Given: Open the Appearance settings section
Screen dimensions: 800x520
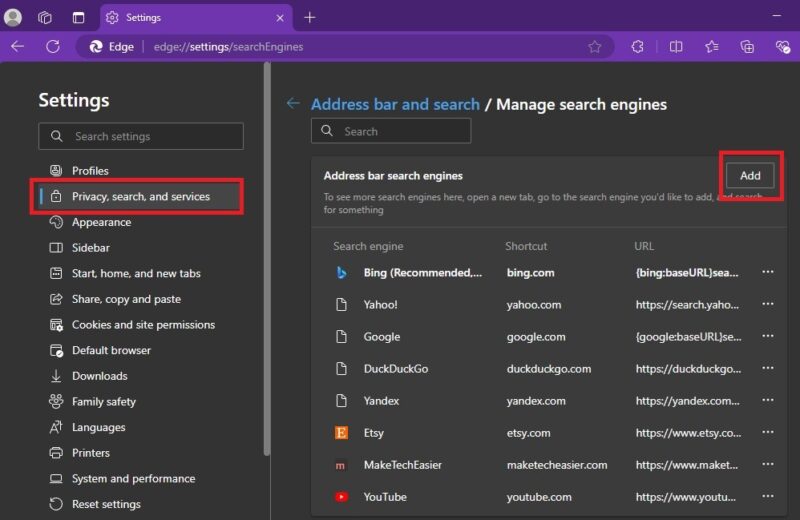Looking at the screenshot, I should tap(102, 222).
